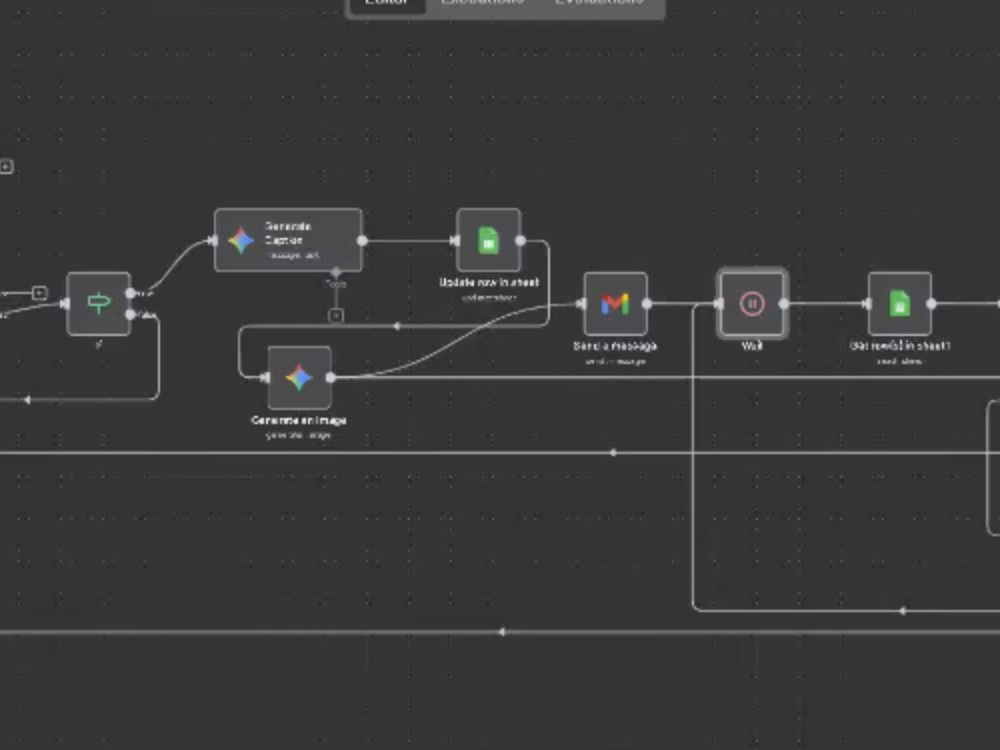Click the plus button under Tools connector
Screen dimensions: 1000x750
(x=336, y=315)
